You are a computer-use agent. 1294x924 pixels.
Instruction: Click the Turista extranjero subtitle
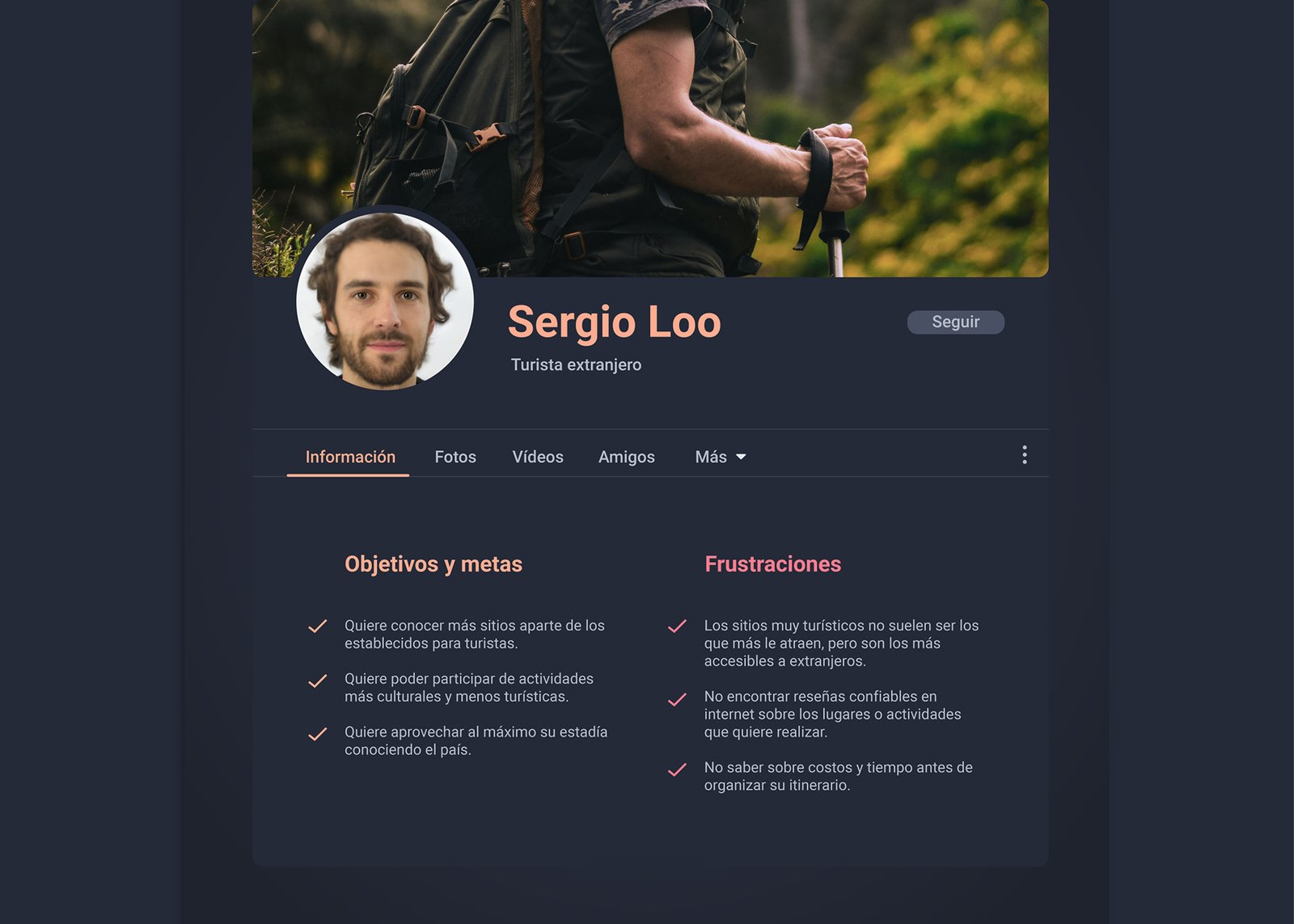576,365
